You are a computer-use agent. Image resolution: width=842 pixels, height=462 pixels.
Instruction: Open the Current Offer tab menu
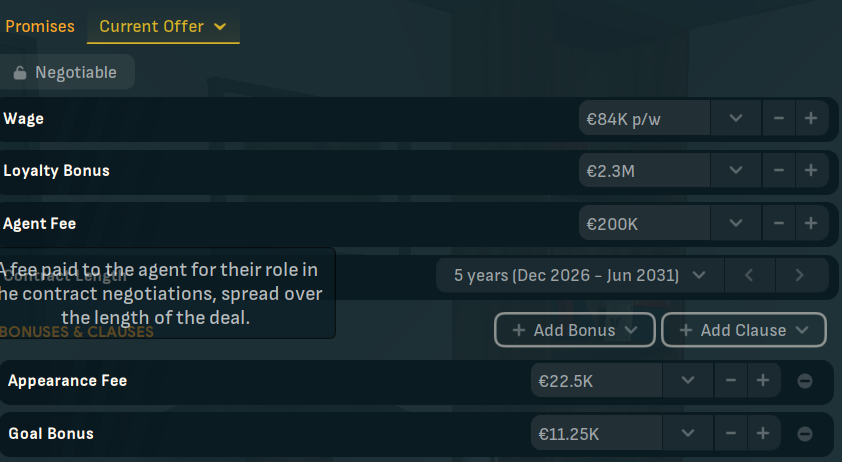pos(163,27)
